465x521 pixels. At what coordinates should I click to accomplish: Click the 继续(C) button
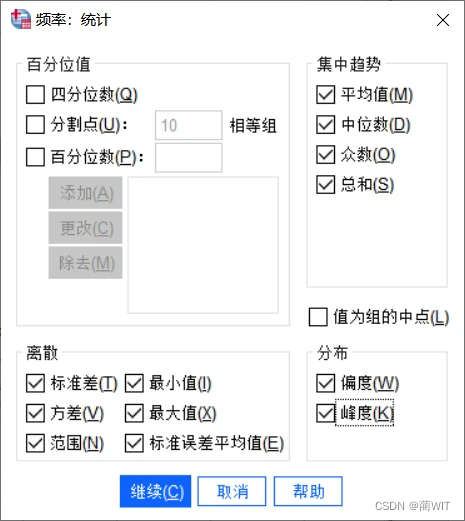(x=155, y=491)
